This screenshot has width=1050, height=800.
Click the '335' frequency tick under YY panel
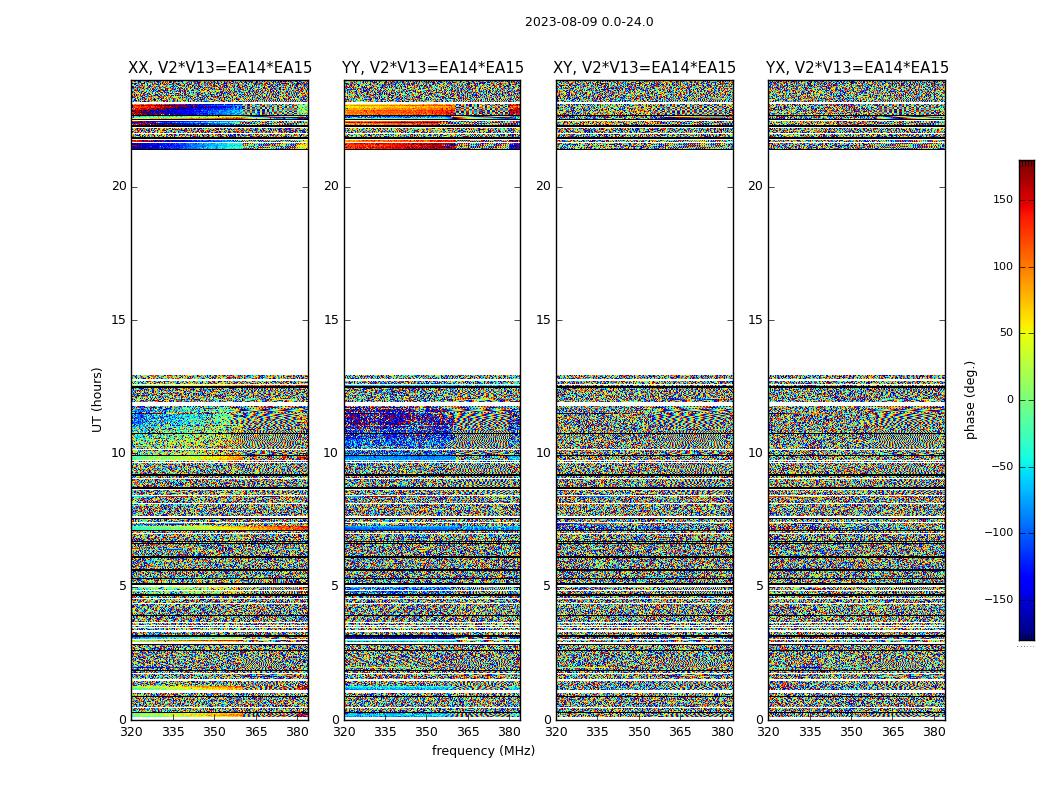tap(385, 732)
